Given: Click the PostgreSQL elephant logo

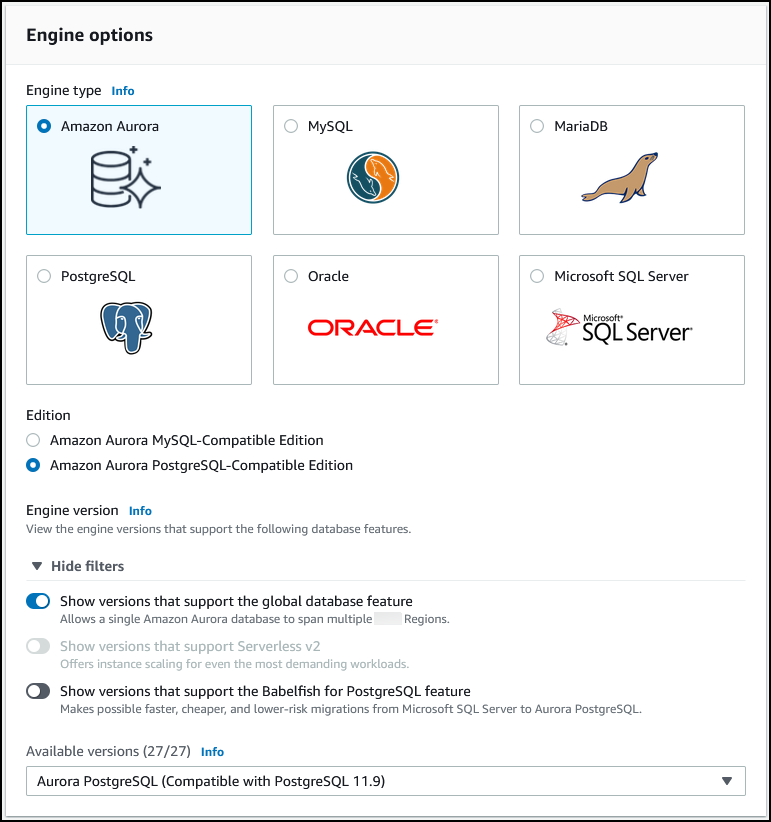Looking at the screenshot, I should pyautogui.click(x=127, y=327).
